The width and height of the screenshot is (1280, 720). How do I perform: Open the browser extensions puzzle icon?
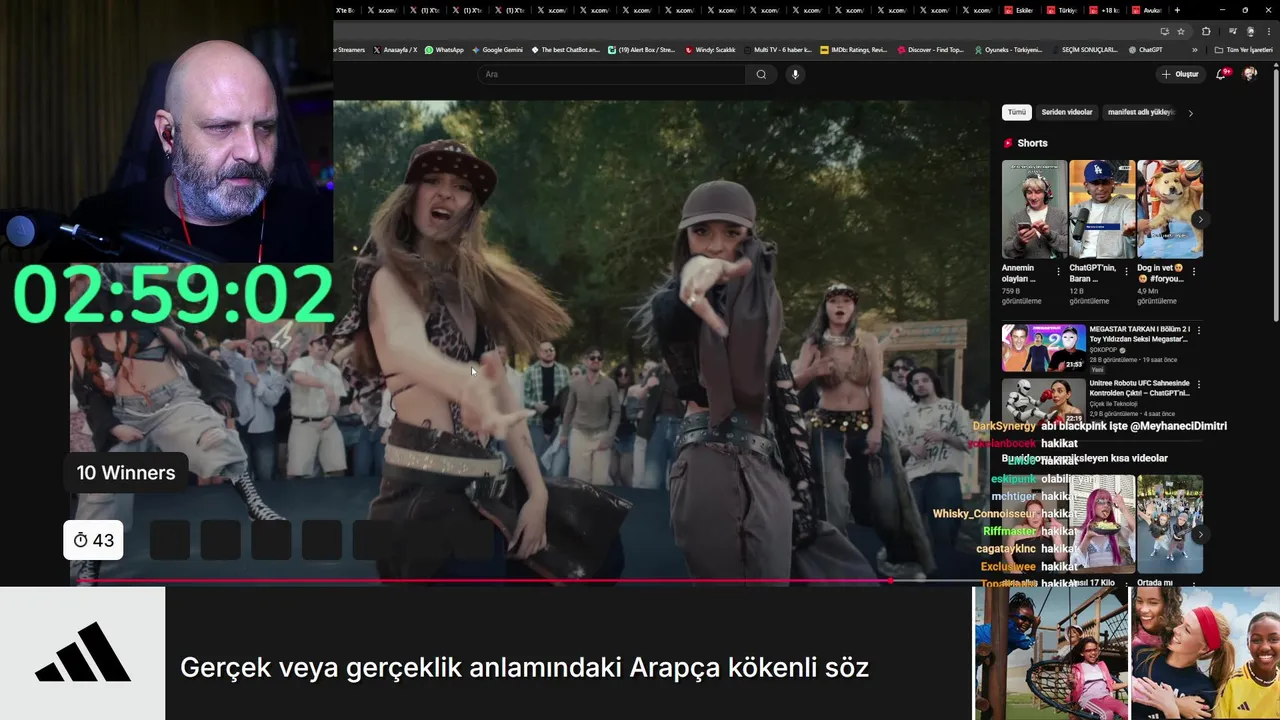[x=1206, y=31]
